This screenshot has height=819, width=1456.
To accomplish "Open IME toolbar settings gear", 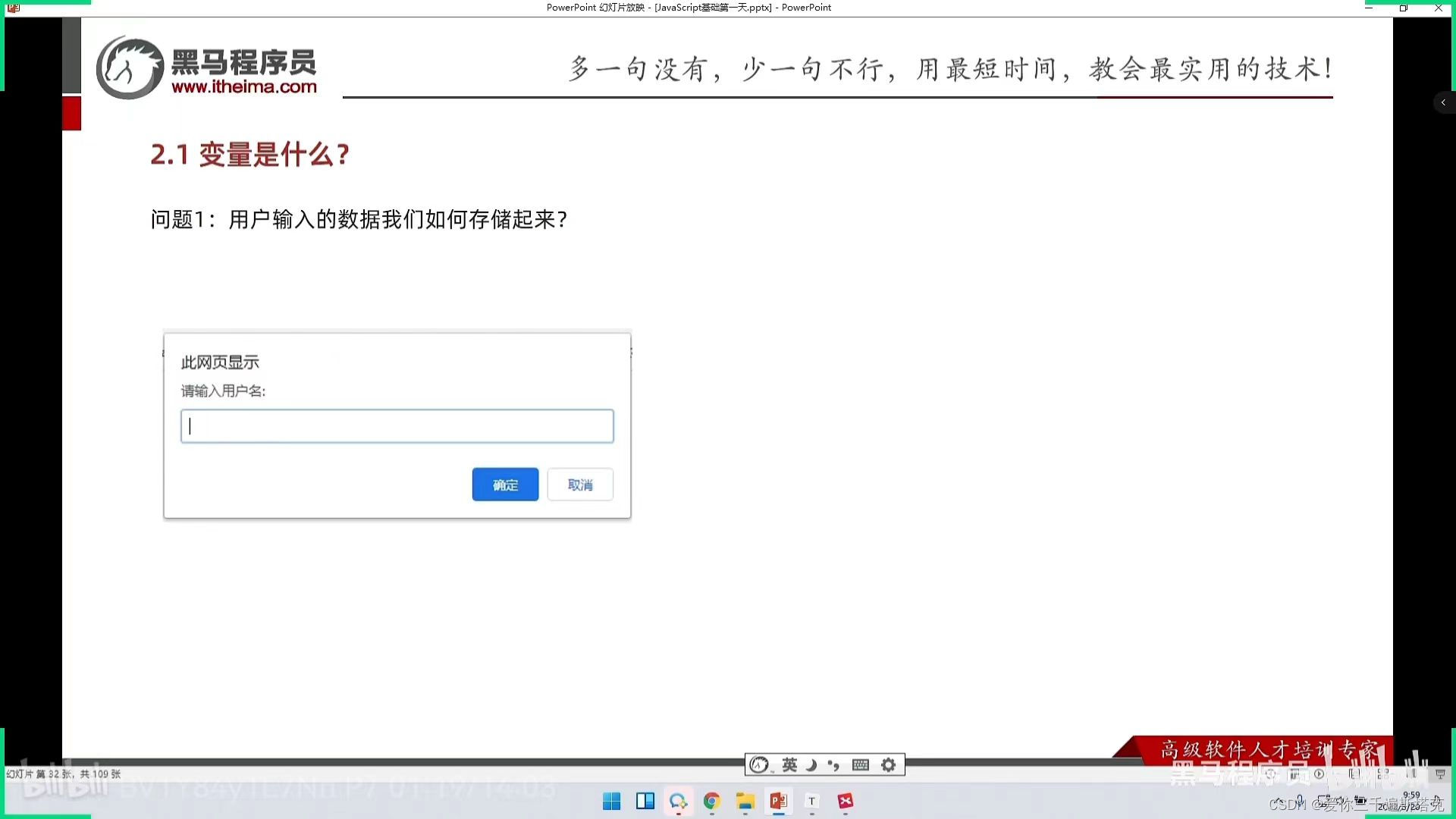I will [889, 765].
